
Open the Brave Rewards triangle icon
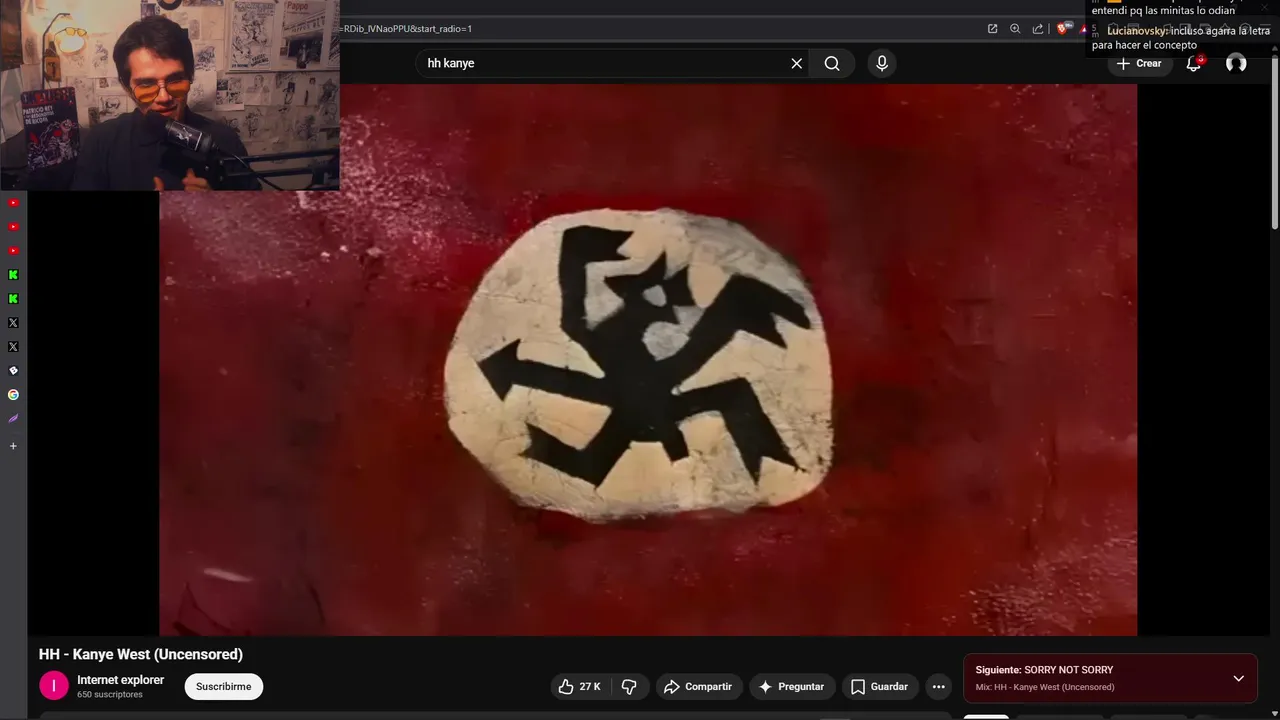click(1084, 29)
